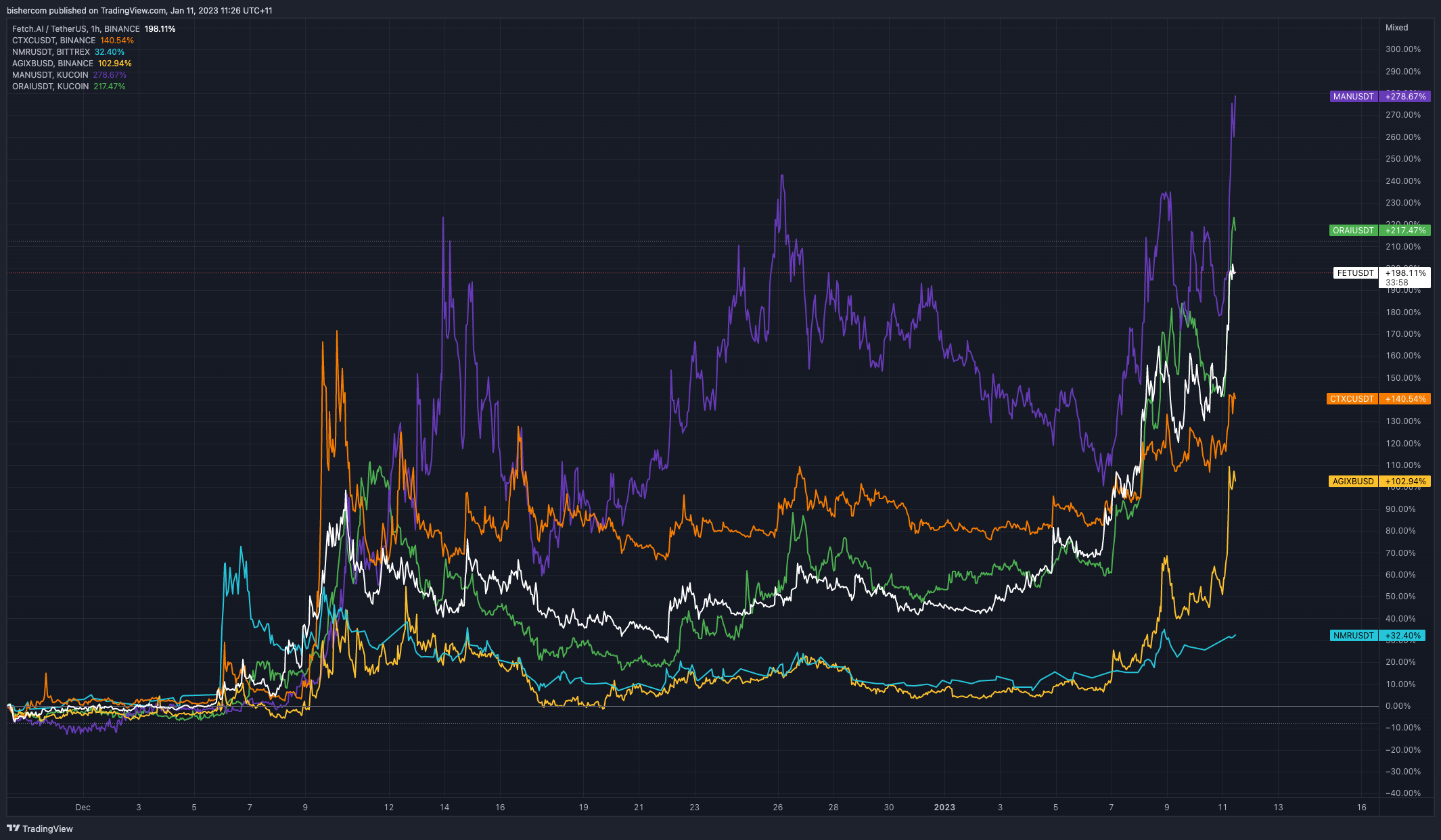The width and height of the screenshot is (1441, 840).
Task: Click the 180.00% scale value
Action: click(x=1403, y=312)
